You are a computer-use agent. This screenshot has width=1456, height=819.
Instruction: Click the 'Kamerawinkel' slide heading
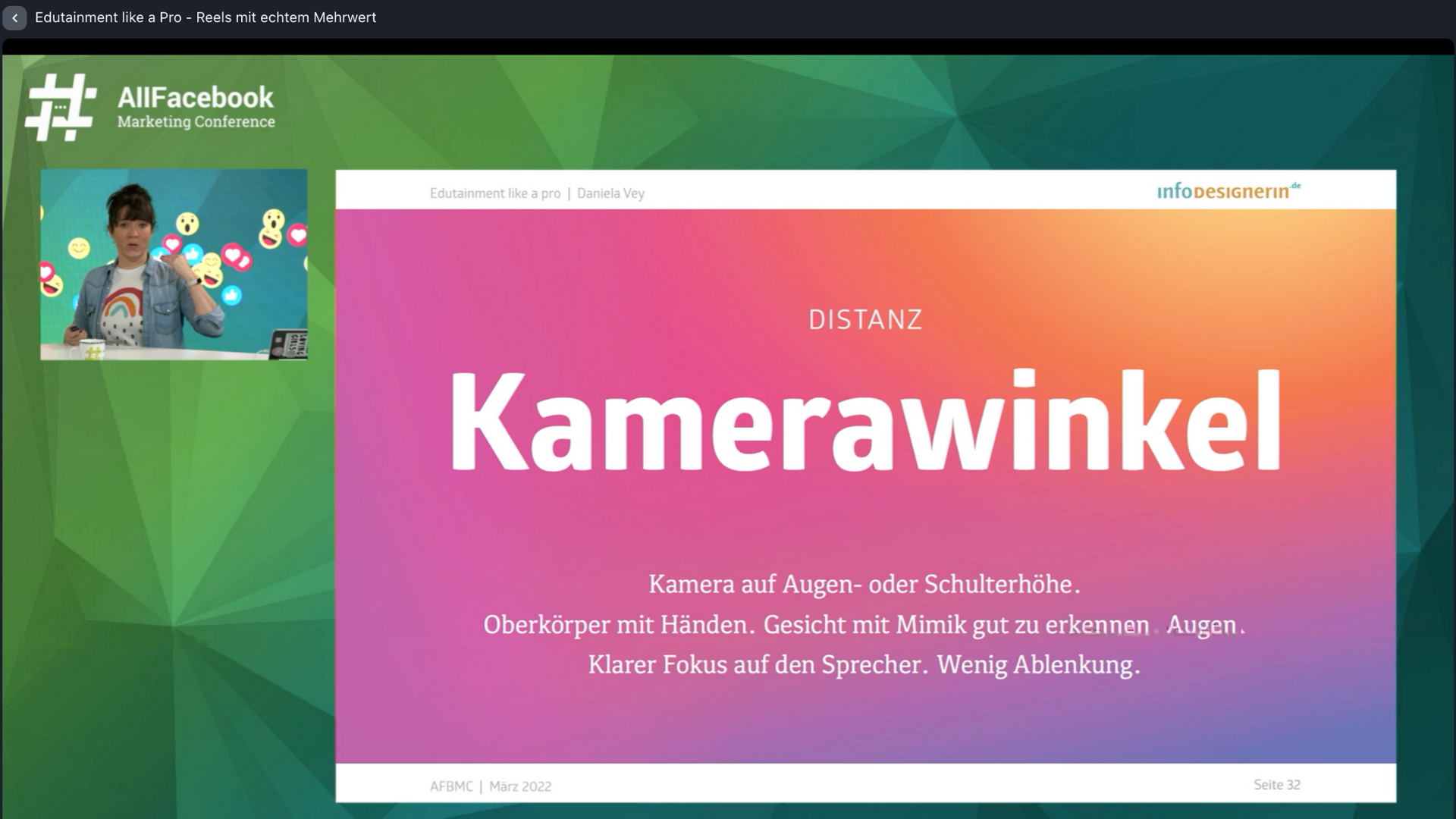864,422
